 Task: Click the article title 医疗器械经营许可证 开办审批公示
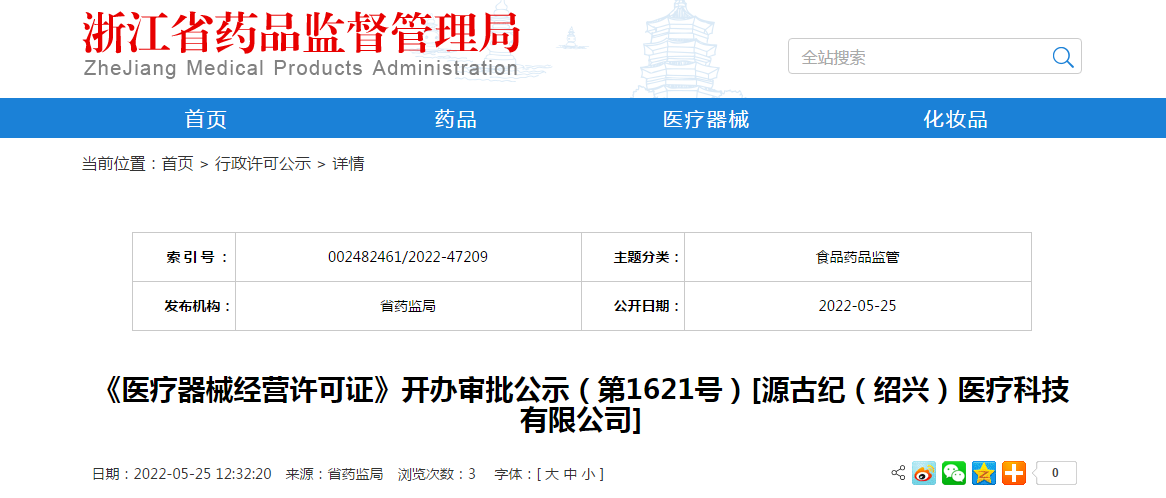pos(582,406)
